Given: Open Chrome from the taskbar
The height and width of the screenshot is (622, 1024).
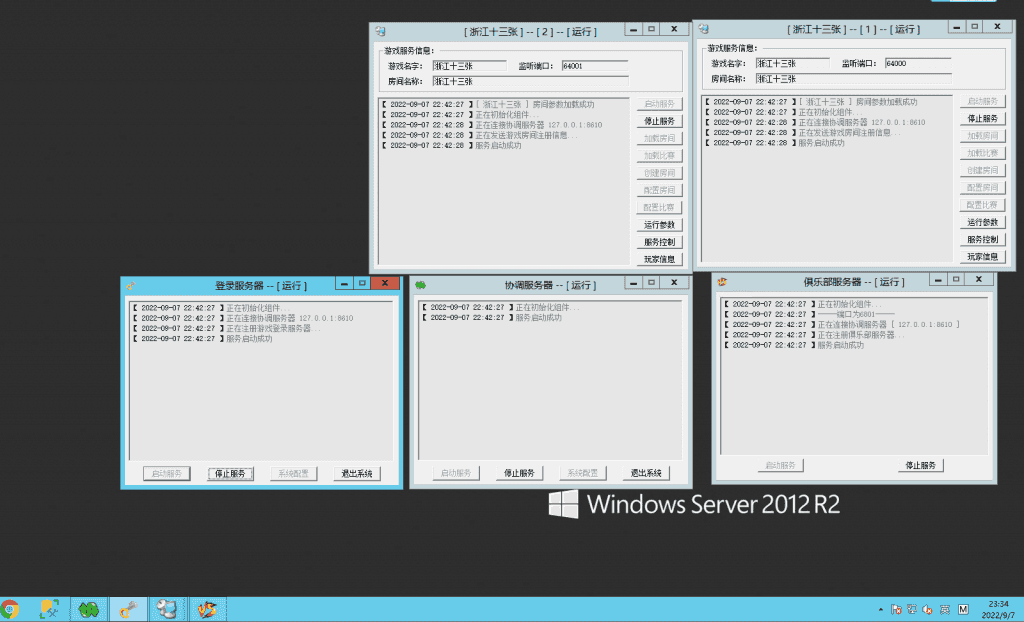Looking at the screenshot, I should point(10,609).
